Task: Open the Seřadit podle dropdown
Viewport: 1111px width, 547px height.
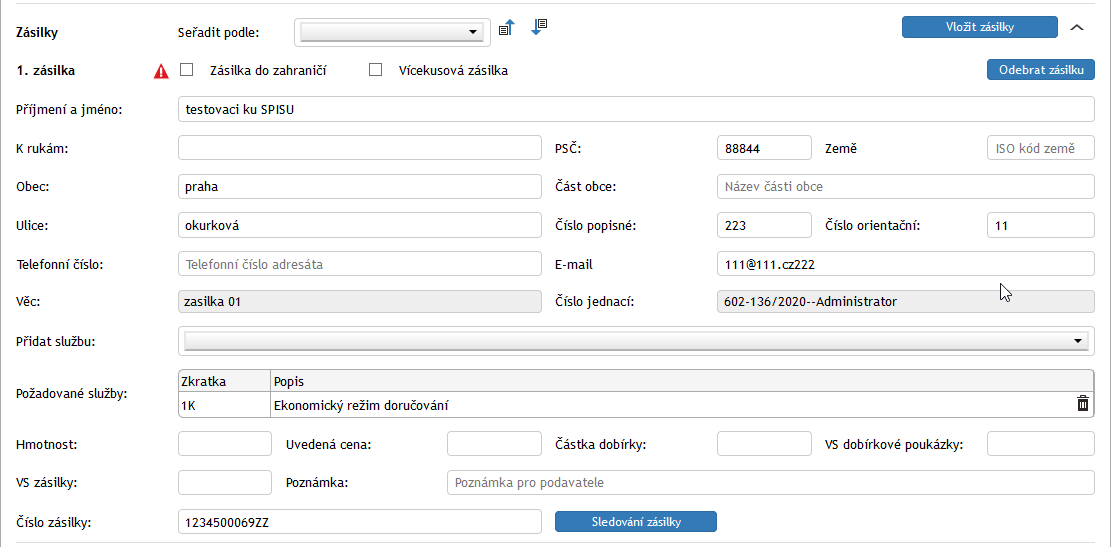Action: [x=391, y=32]
